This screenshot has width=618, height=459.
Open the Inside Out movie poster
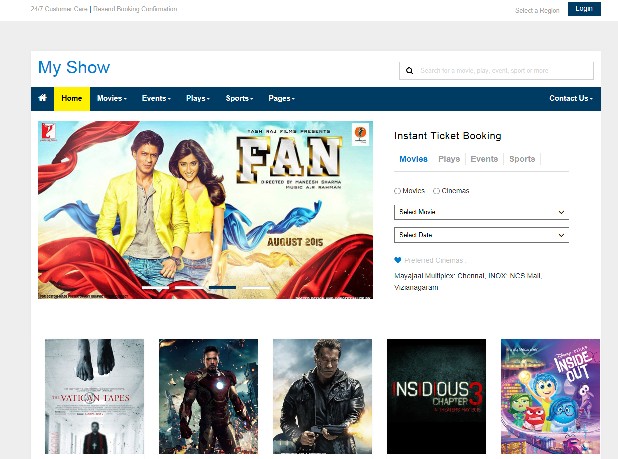[550, 396]
